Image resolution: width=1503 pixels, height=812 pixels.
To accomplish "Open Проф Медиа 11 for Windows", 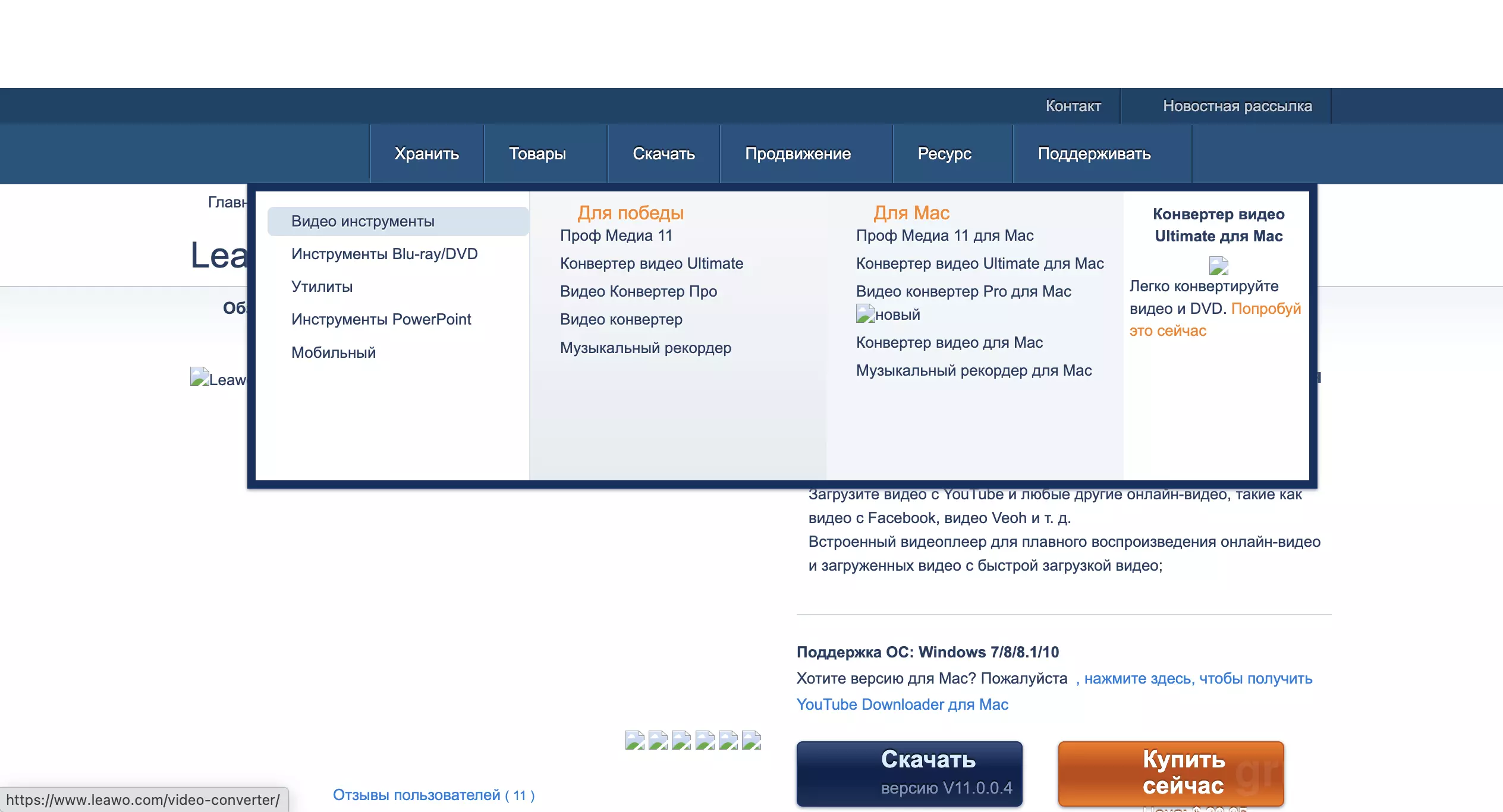I will pos(616,235).
